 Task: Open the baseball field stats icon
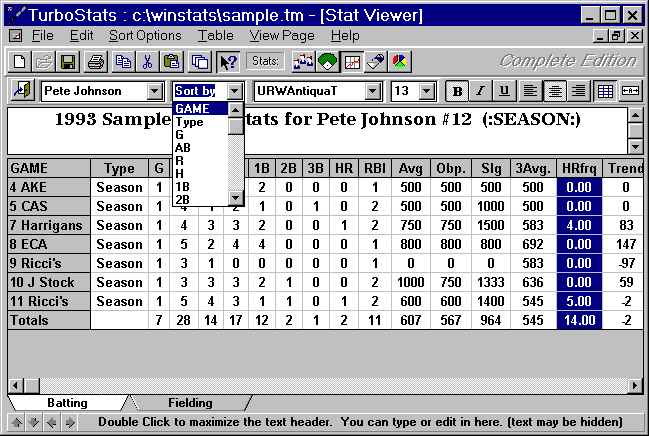coord(327,62)
